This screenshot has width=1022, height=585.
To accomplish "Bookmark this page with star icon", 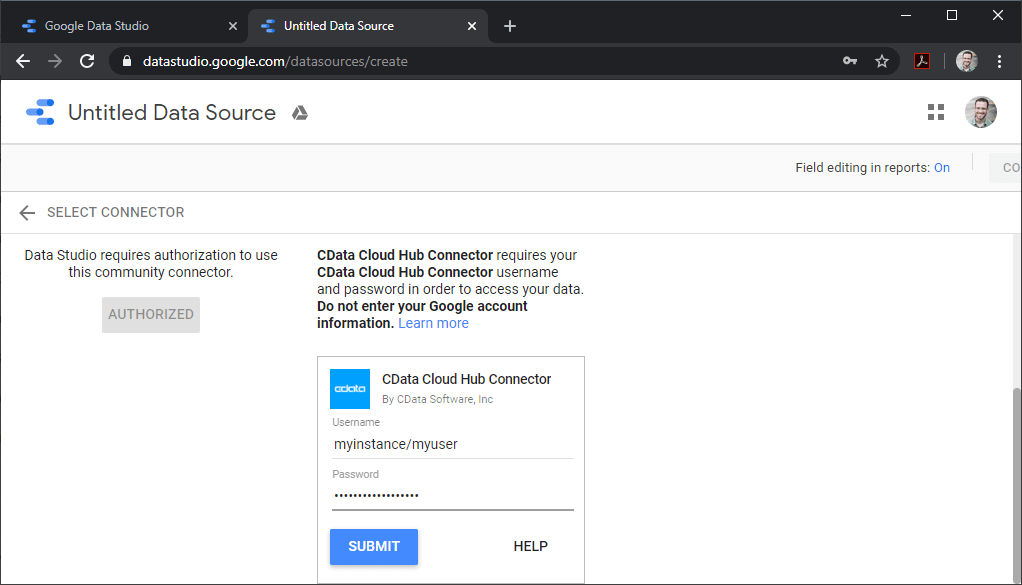I will (x=882, y=61).
